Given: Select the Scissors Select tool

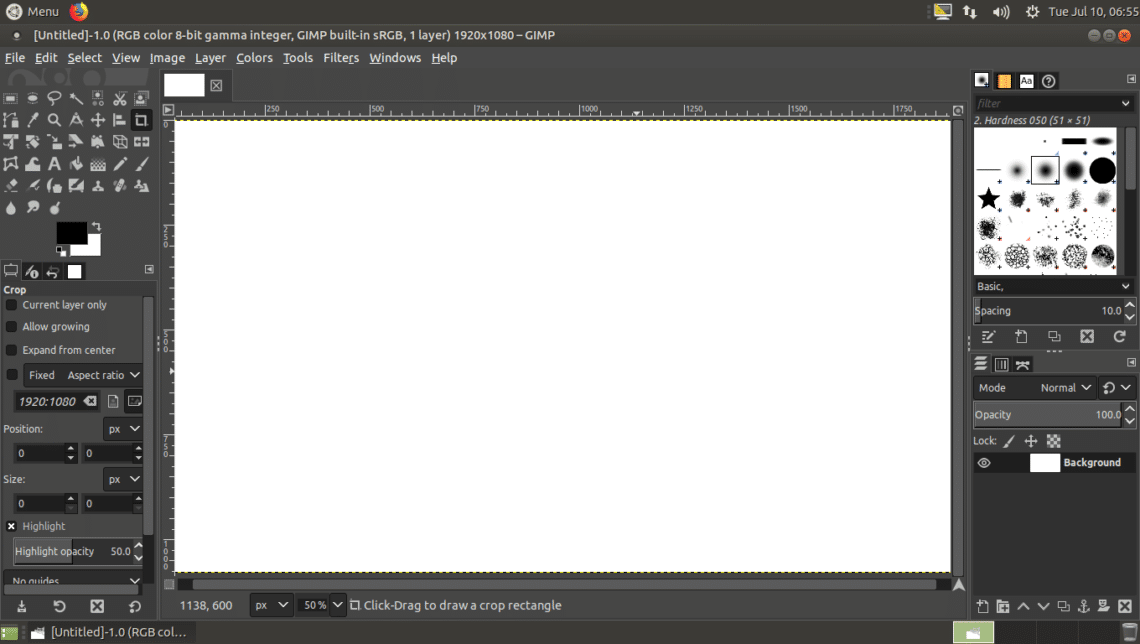Looking at the screenshot, I should tap(120, 98).
